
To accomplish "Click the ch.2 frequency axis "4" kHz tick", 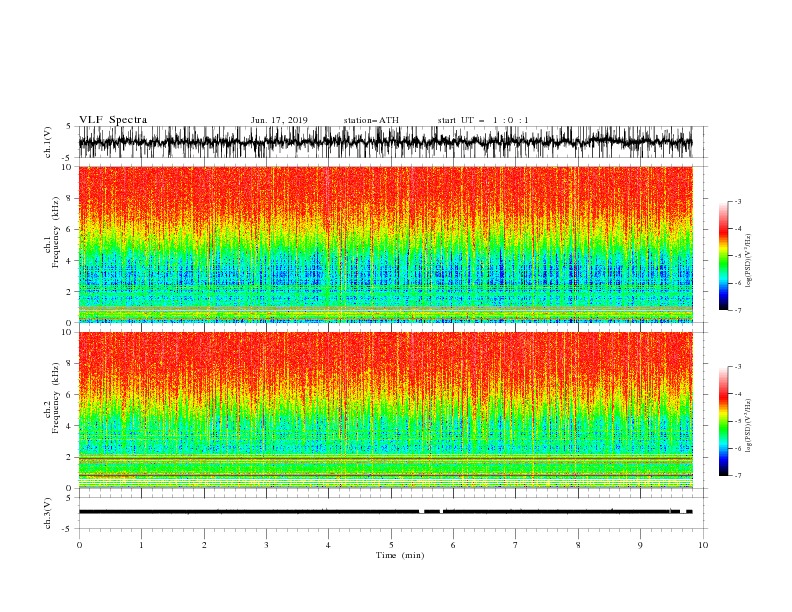I will [69, 426].
